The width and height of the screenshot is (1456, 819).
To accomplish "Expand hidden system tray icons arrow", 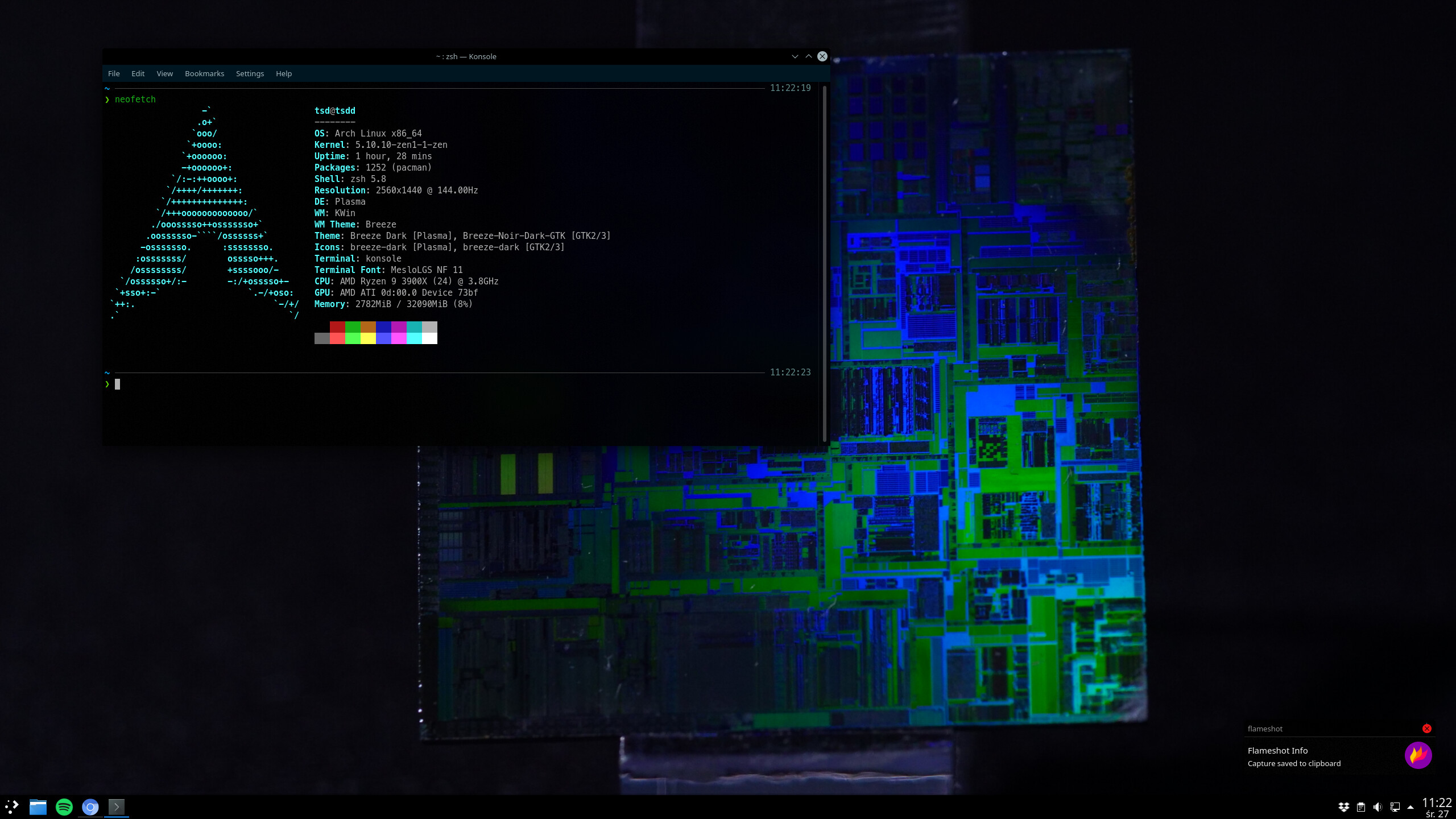I will click(x=1410, y=807).
